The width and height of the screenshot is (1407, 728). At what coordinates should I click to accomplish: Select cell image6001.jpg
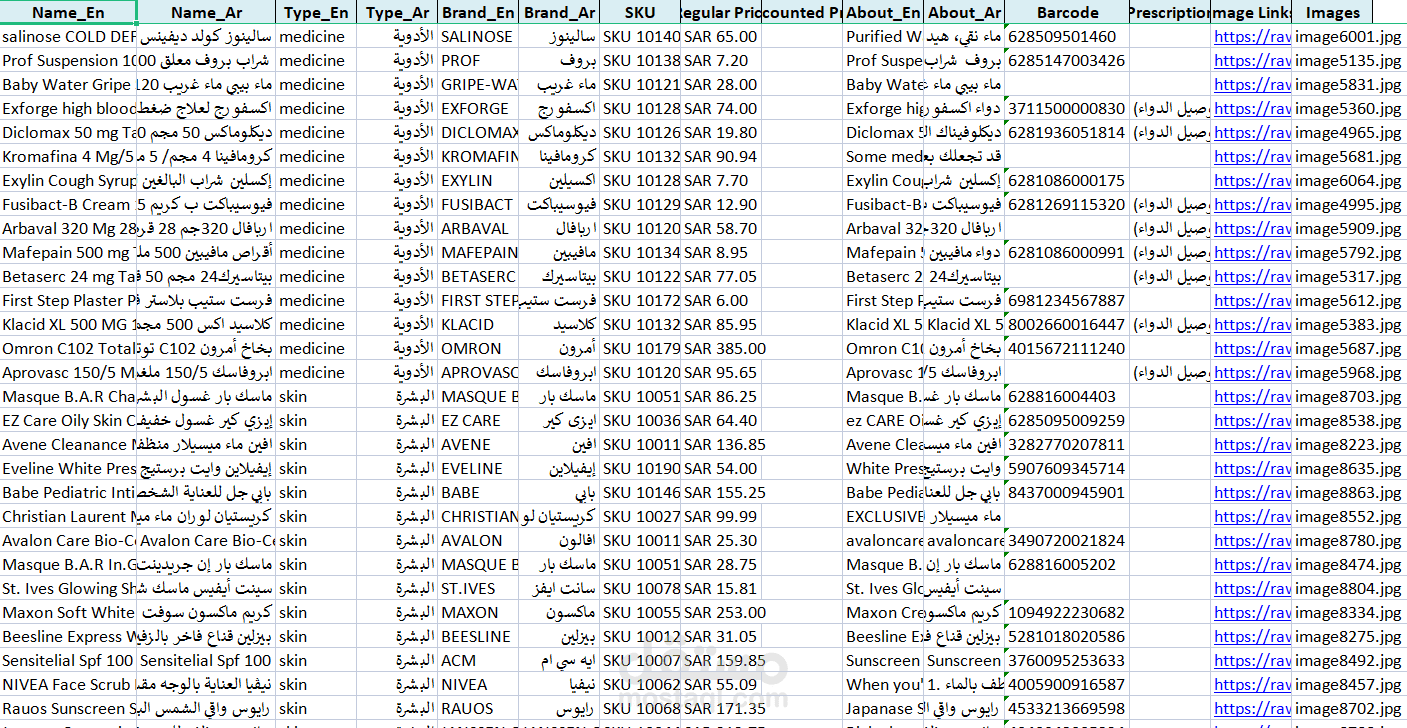1349,37
